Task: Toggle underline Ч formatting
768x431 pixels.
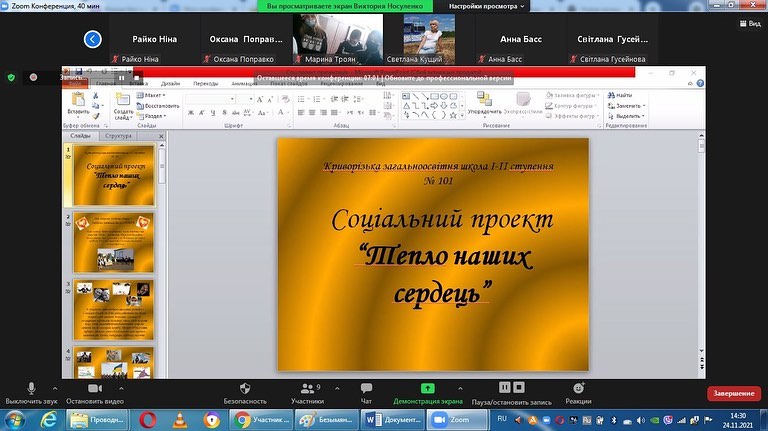Action: pos(213,113)
